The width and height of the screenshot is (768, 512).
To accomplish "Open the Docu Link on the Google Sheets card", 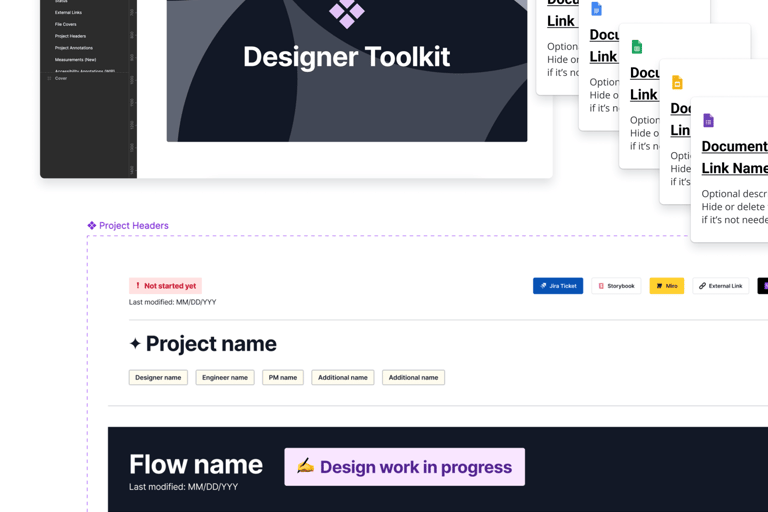I will click(x=645, y=83).
